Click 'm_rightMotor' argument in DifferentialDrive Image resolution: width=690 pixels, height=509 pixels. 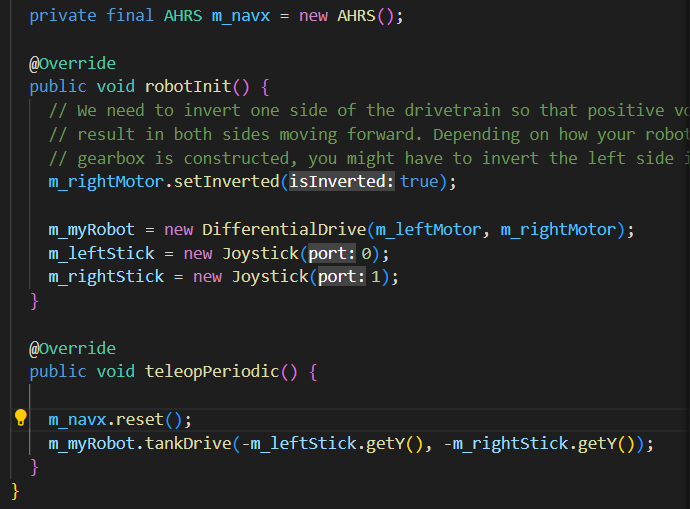558,230
